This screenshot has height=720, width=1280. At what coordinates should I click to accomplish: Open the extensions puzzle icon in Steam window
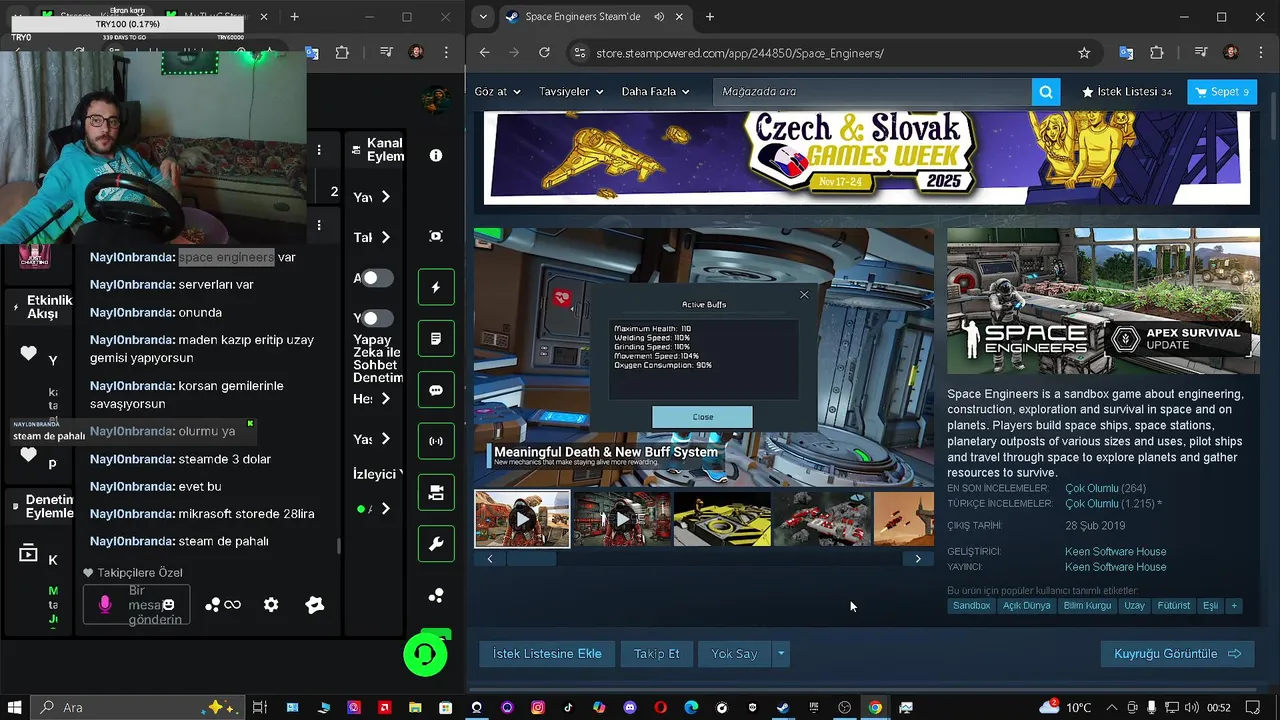[x=1157, y=53]
